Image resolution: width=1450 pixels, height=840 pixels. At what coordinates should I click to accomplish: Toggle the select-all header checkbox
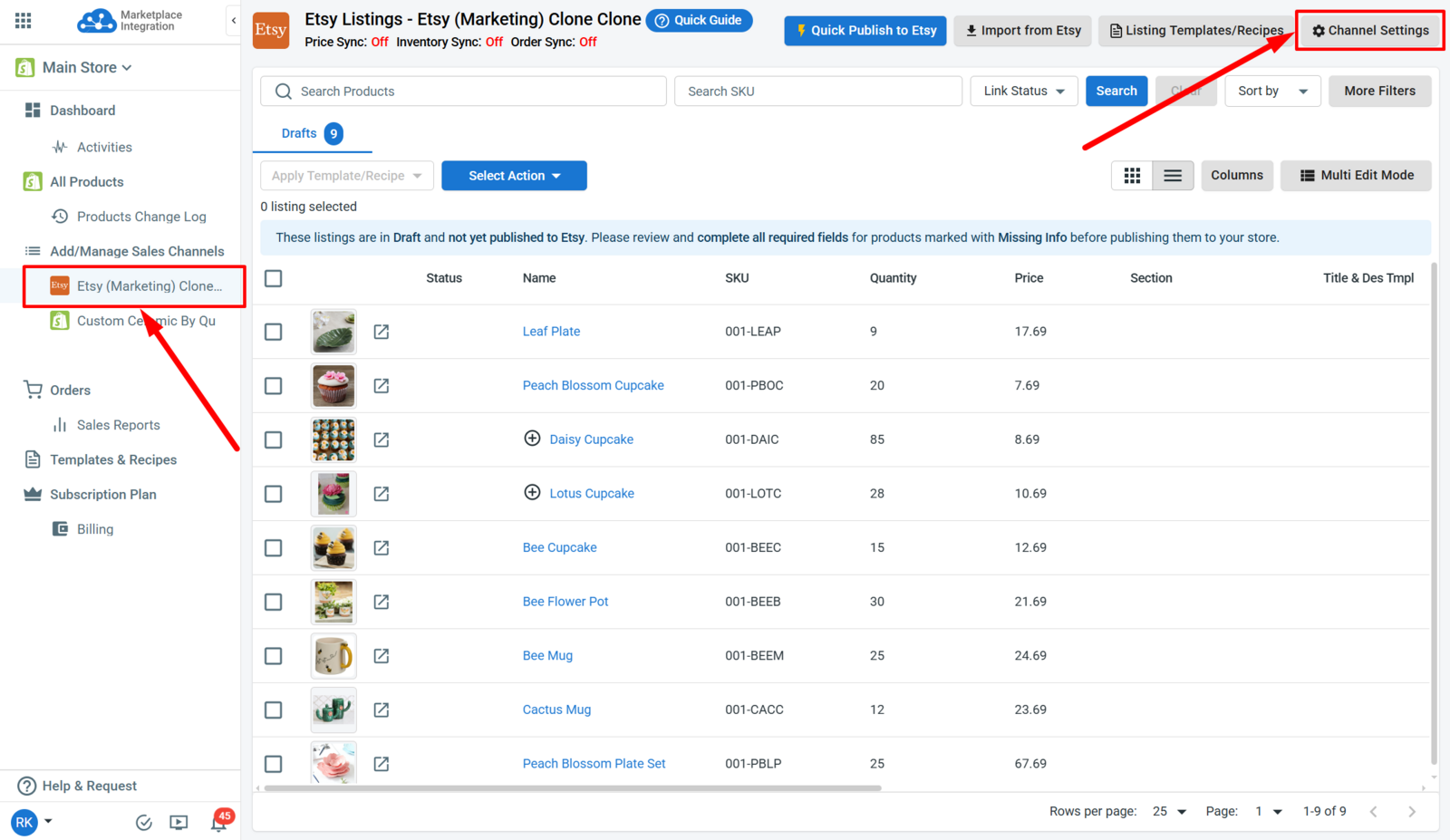point(274,278)
